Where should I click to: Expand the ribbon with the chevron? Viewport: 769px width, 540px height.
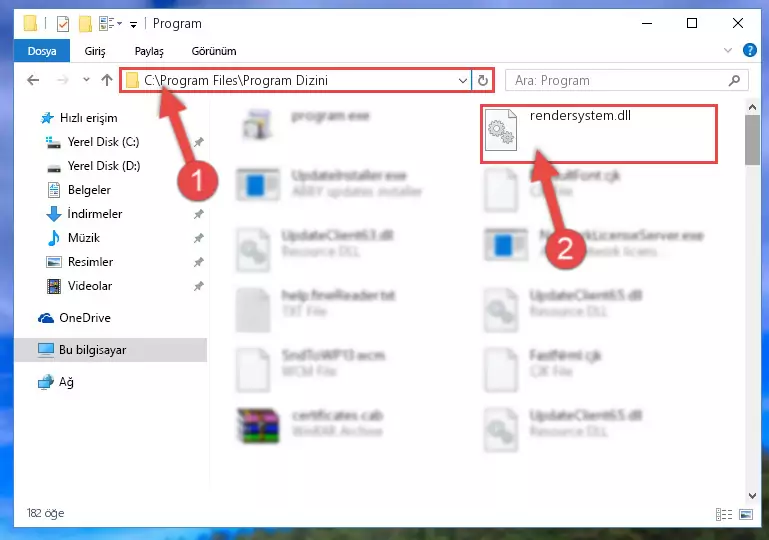coord(728,50)
